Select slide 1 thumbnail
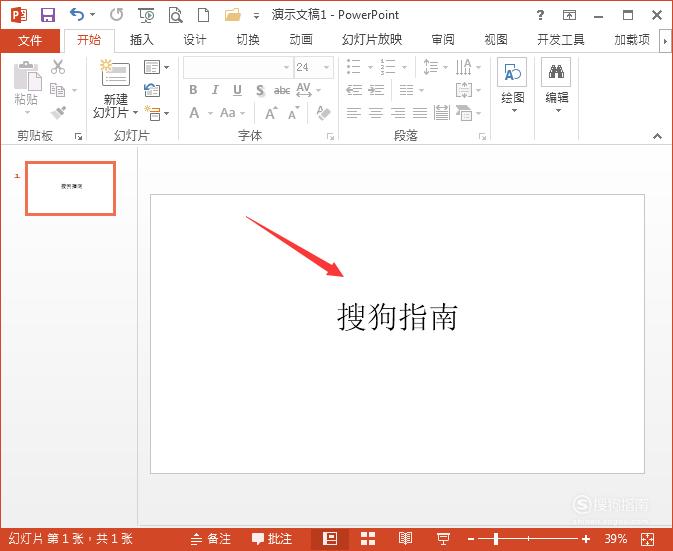Image resolution: width=673 pixels, height=551 pixels. click(x=71, y=188)
